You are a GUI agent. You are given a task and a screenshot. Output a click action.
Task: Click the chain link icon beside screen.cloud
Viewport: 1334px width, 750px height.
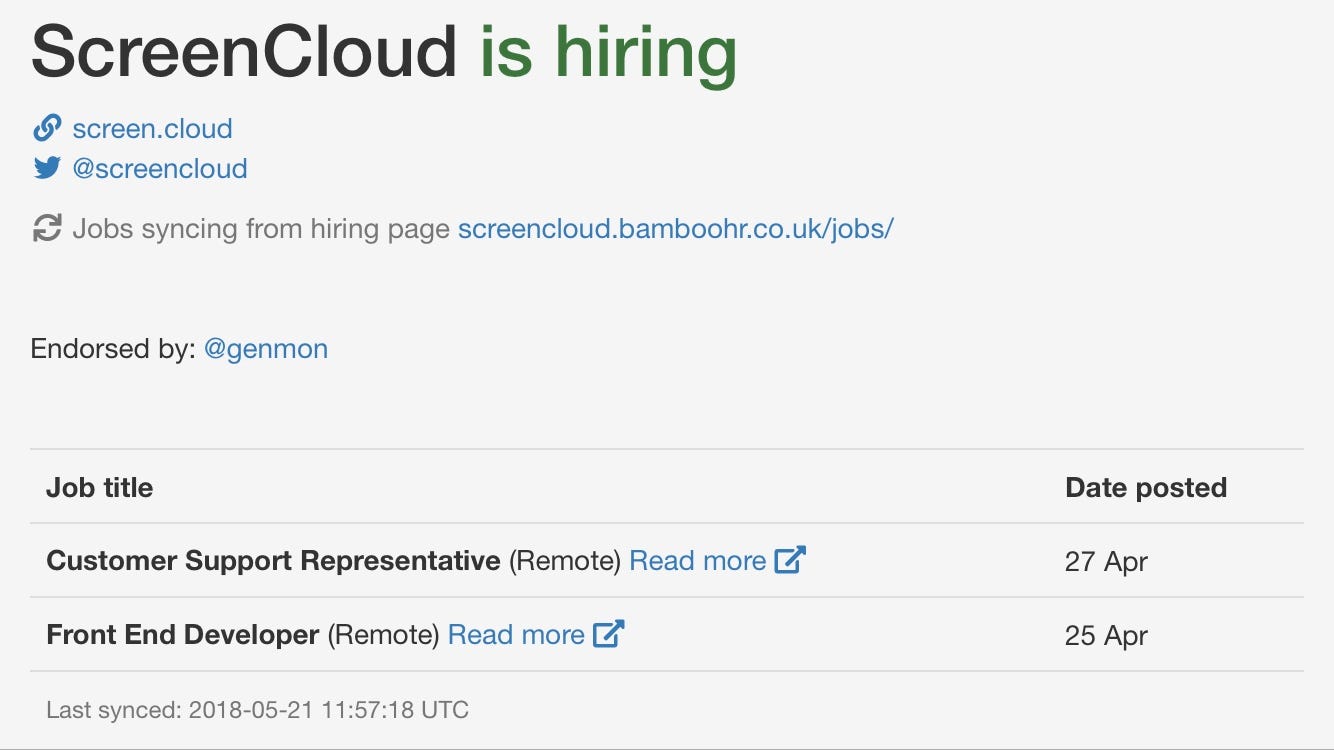pyautogui.click(x=47, y=128)
